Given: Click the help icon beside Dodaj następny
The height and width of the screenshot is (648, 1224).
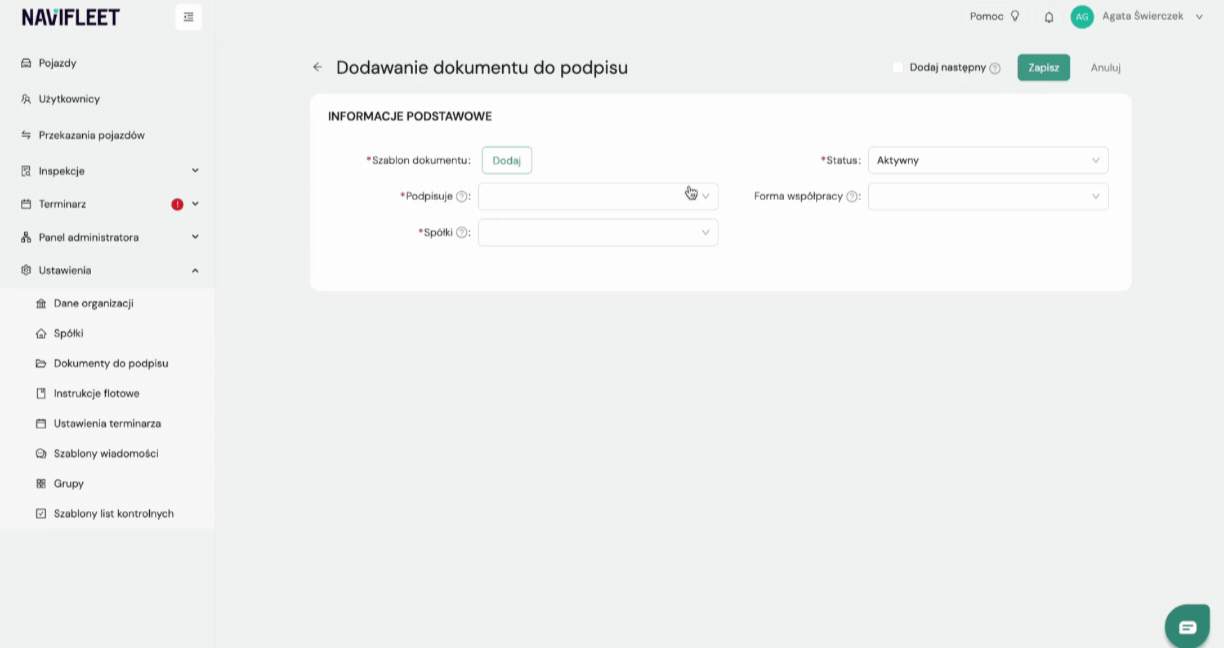Looking at the screenshot, I should [995, 68].
